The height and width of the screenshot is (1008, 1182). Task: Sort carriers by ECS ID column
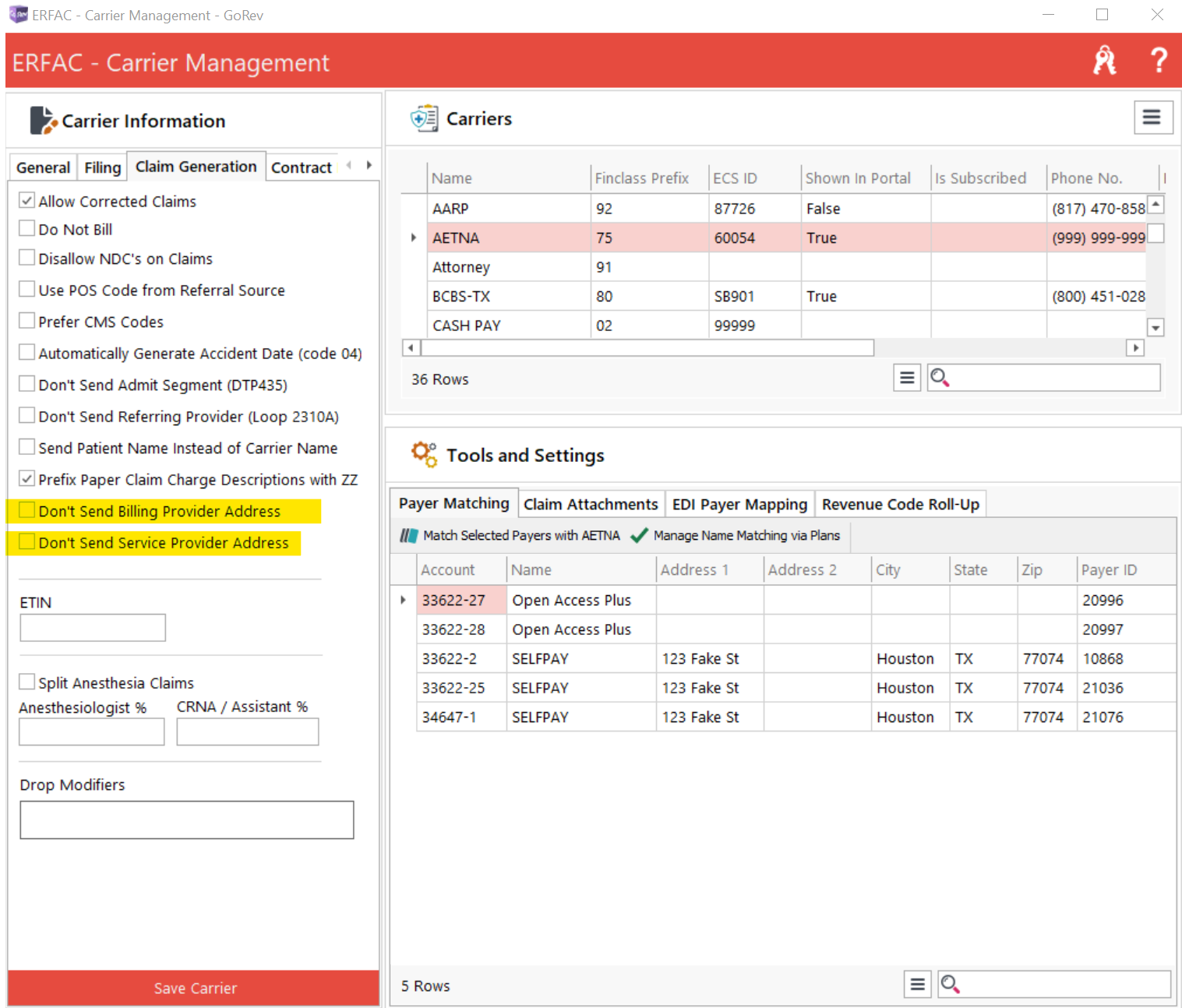[754, 178]
